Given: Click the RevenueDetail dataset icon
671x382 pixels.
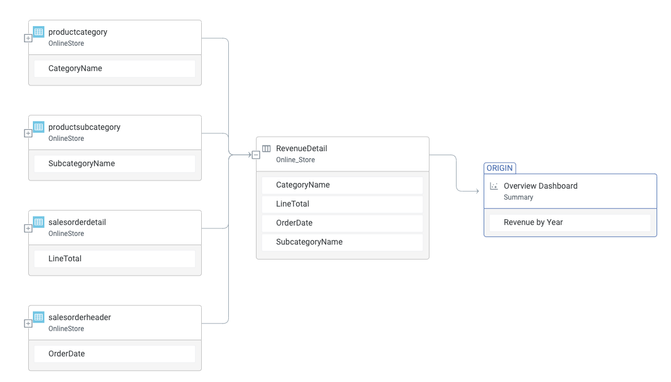Looking at the screenshot, I should coord(266,148).
